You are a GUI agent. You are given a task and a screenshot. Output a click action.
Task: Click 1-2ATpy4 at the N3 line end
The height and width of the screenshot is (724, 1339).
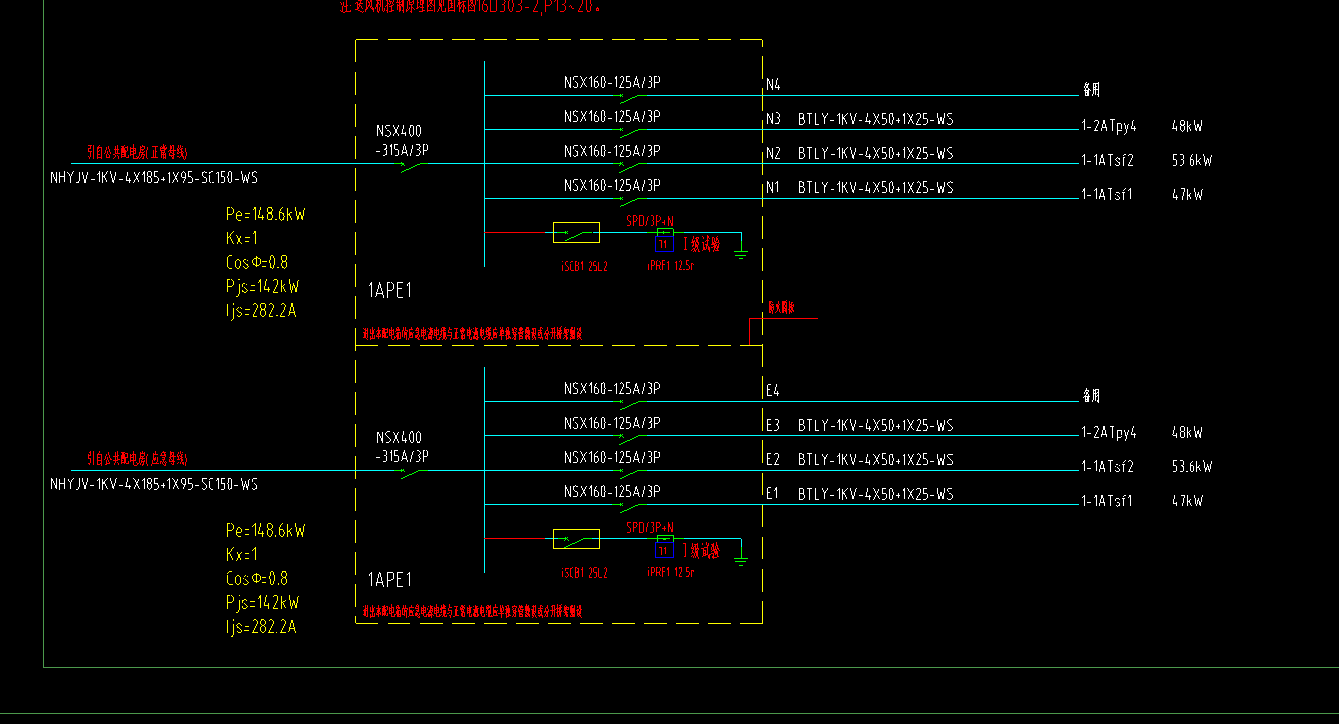pyautogui.click(x=1109, y=127)
